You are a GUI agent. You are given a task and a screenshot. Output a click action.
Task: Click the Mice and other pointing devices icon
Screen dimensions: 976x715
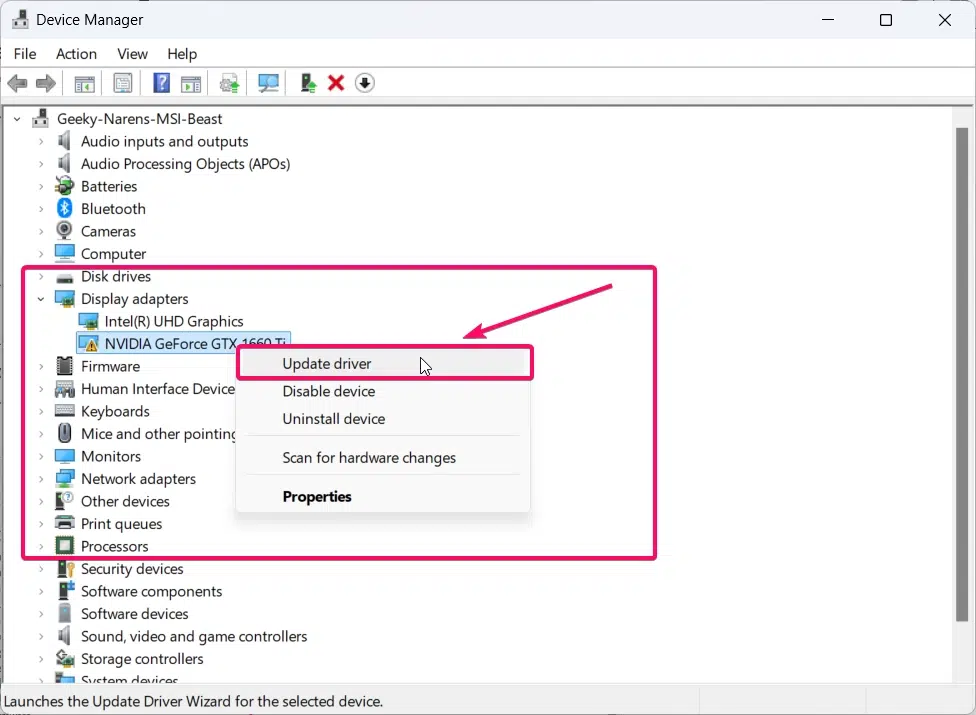64,433
